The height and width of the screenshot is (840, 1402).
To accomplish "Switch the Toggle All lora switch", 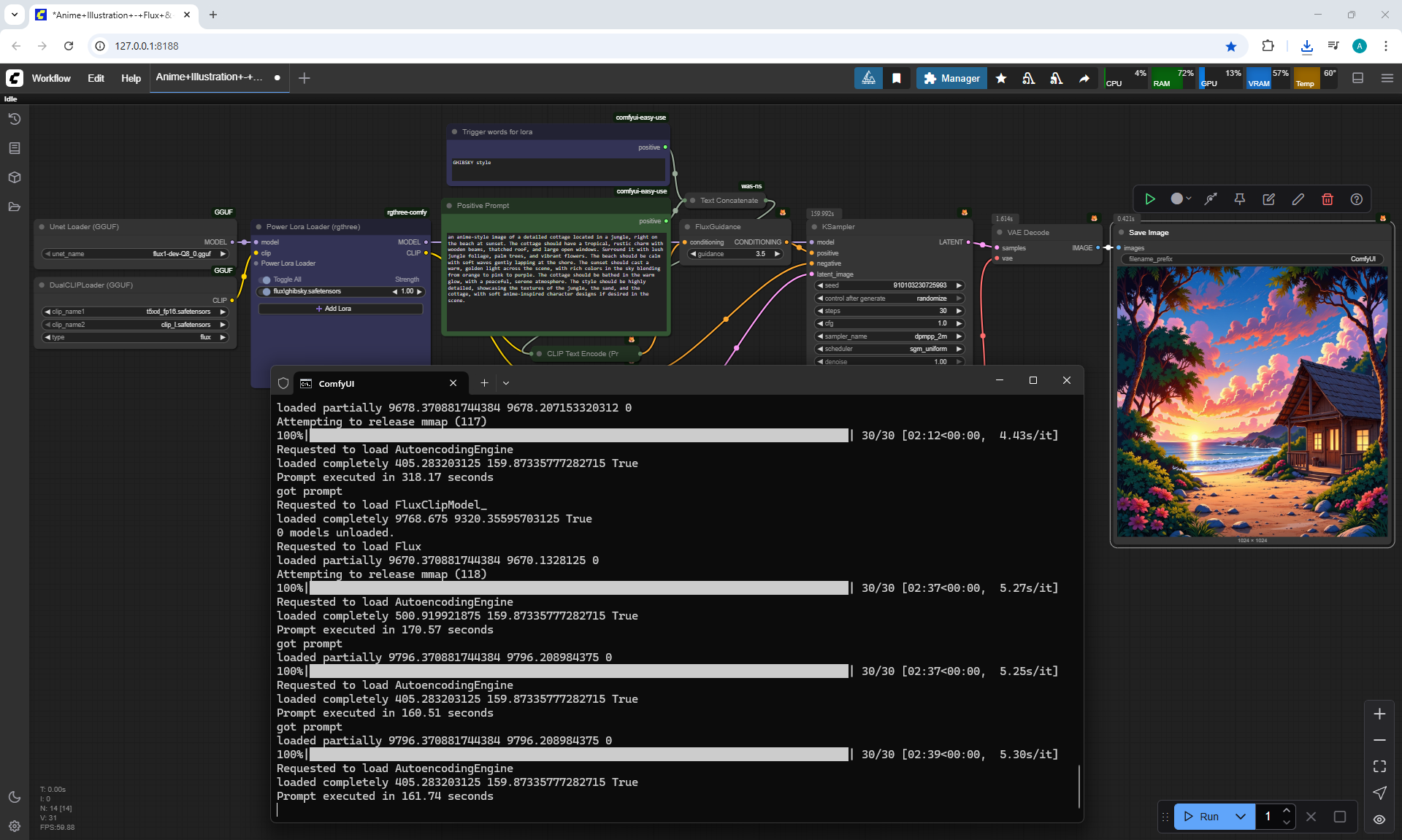I will click(266, 280).
